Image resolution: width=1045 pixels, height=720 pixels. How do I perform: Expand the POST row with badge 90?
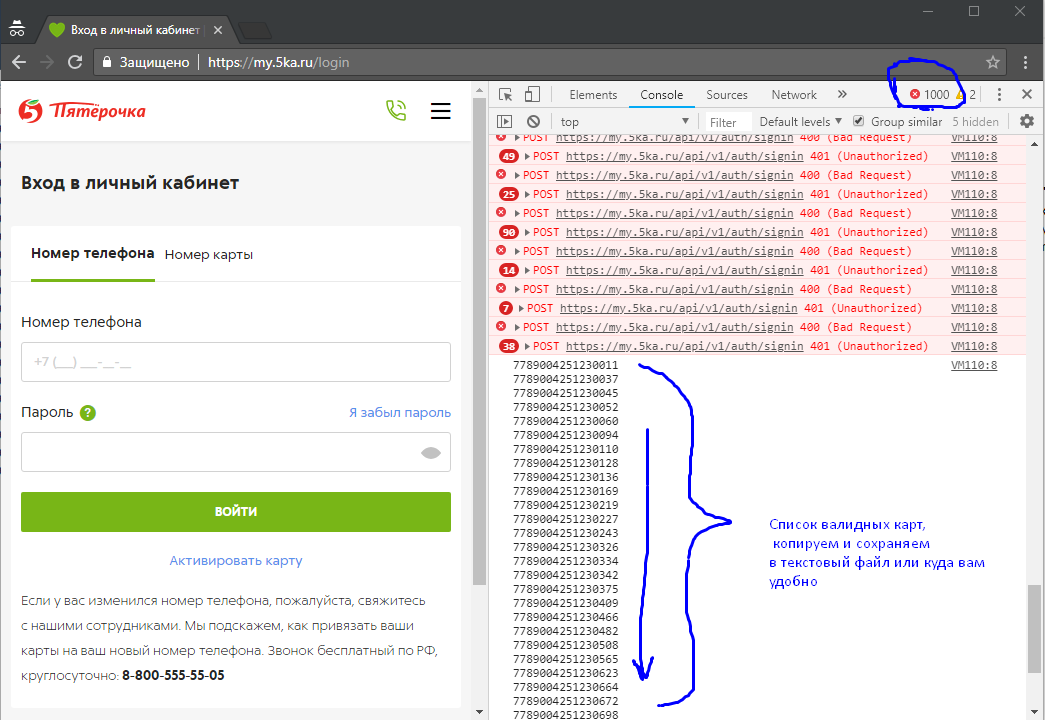(x=527, y=233)
